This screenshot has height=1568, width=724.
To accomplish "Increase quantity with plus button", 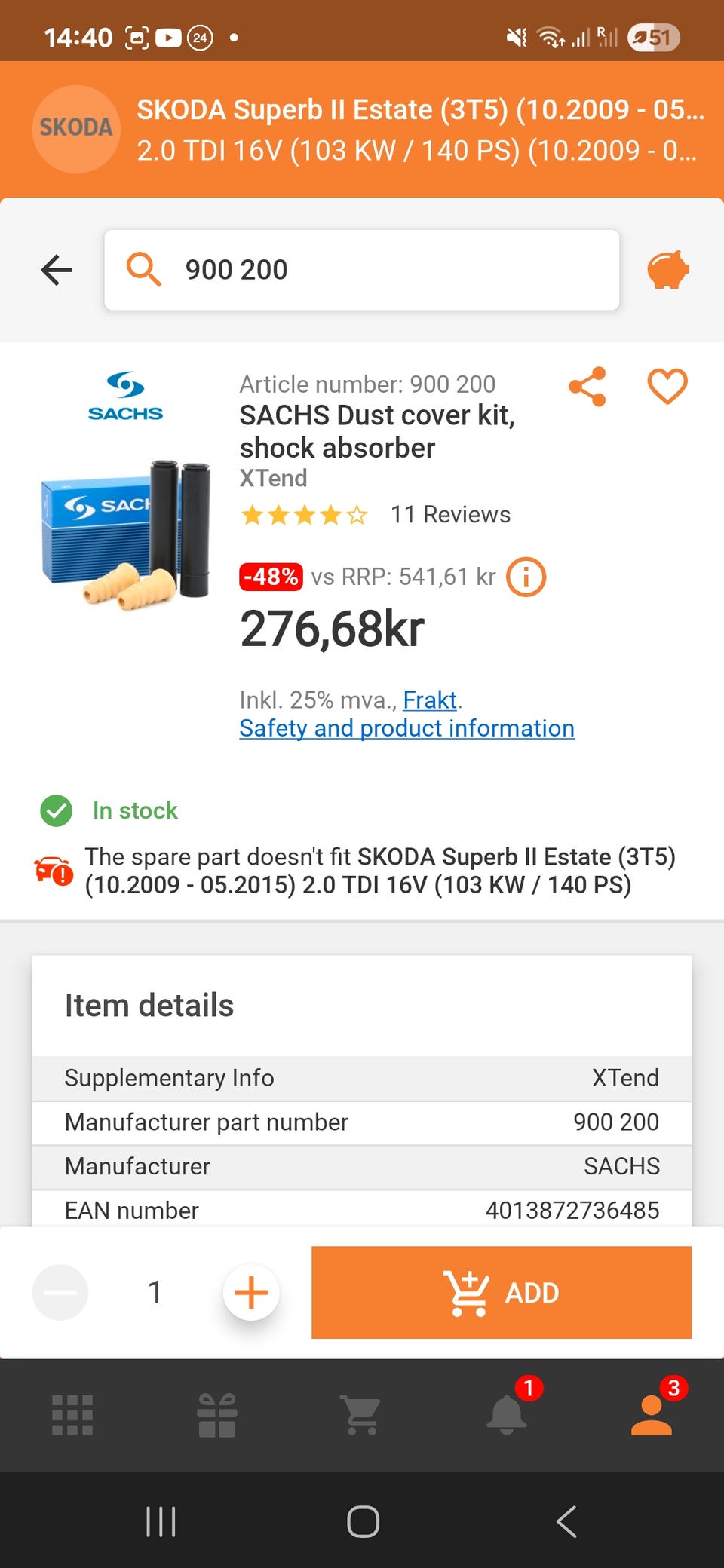I will click(x=251, y=1292).
